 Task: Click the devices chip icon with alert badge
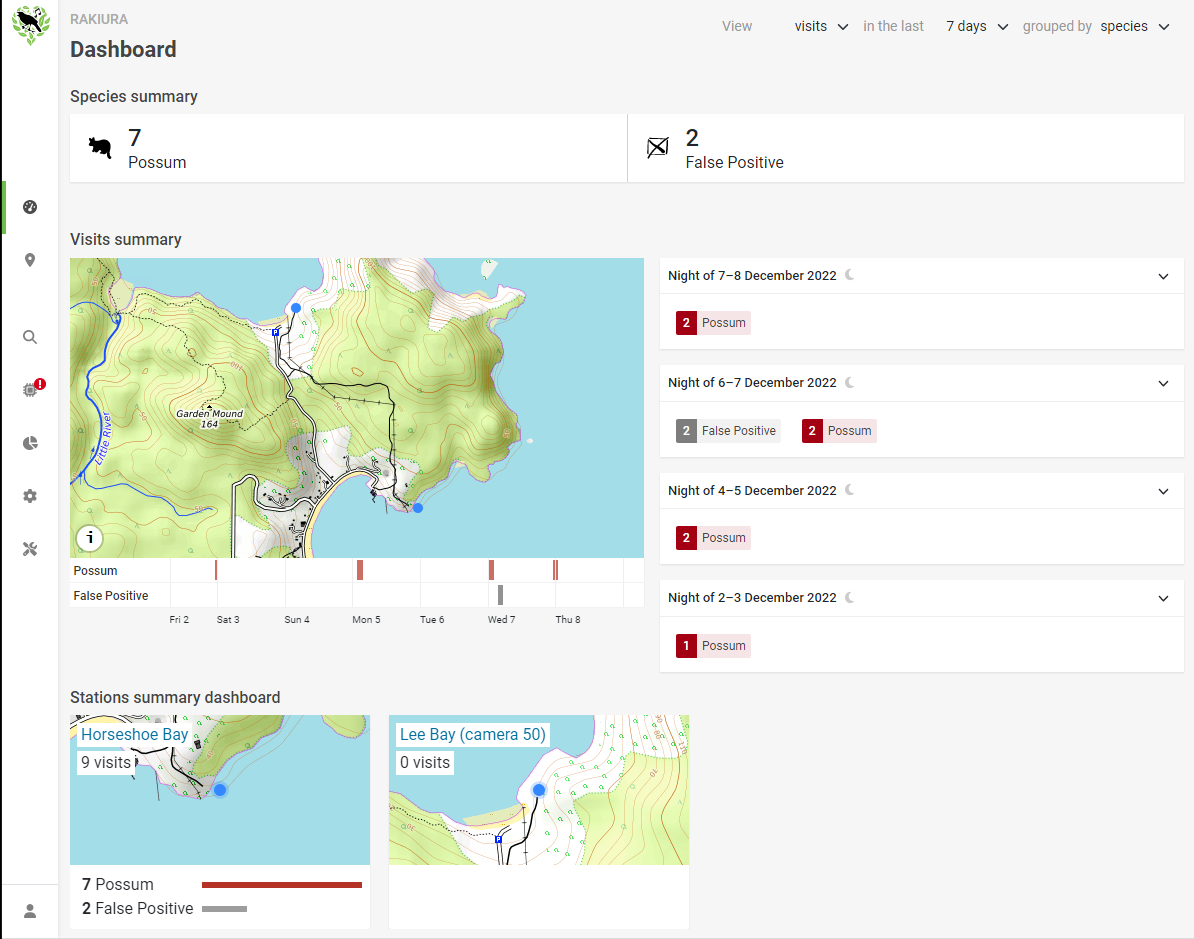30,391
